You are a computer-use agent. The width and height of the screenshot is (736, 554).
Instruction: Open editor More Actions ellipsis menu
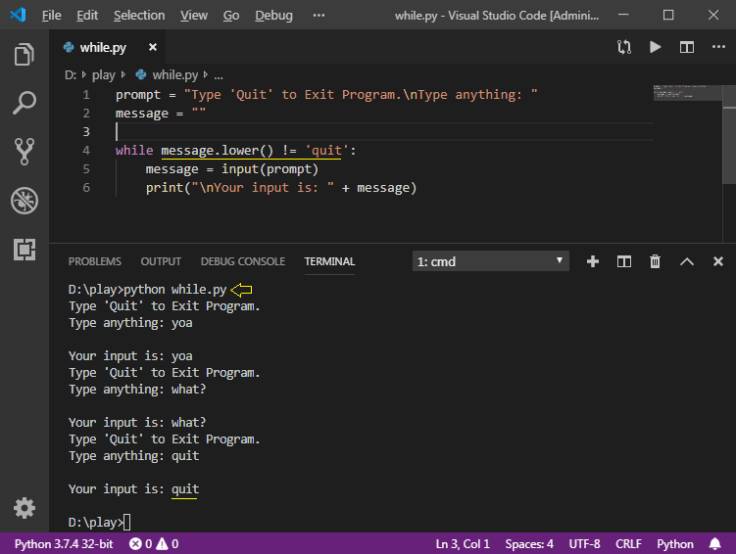pyautogui.click(x=717, y=47)
